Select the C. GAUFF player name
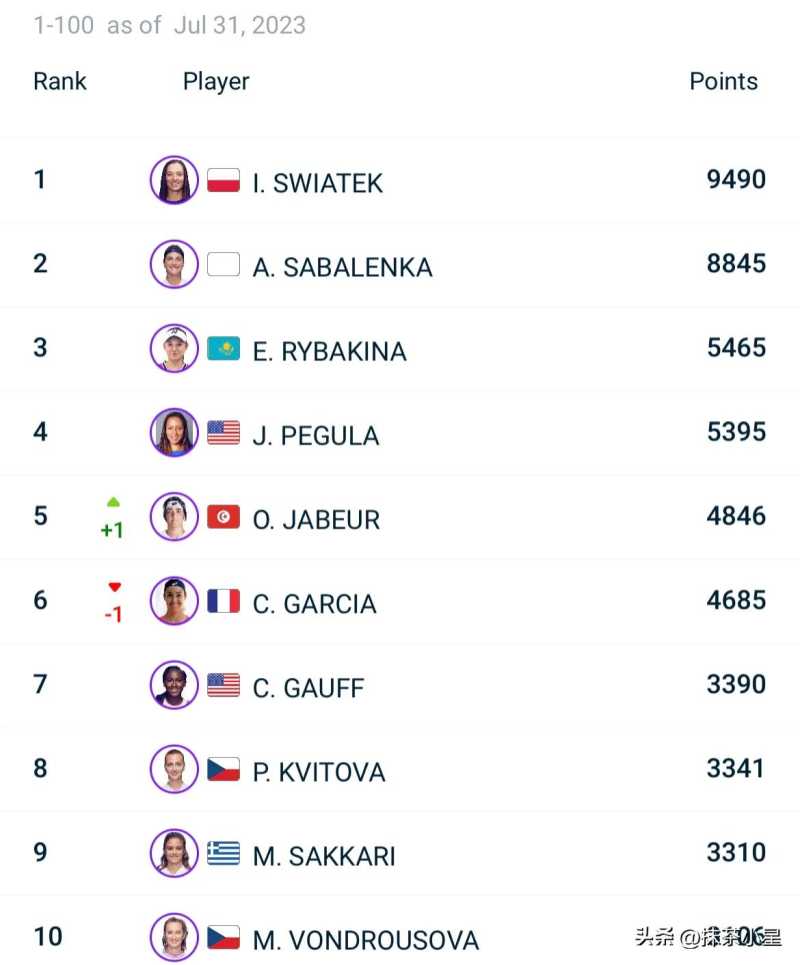 308,687
